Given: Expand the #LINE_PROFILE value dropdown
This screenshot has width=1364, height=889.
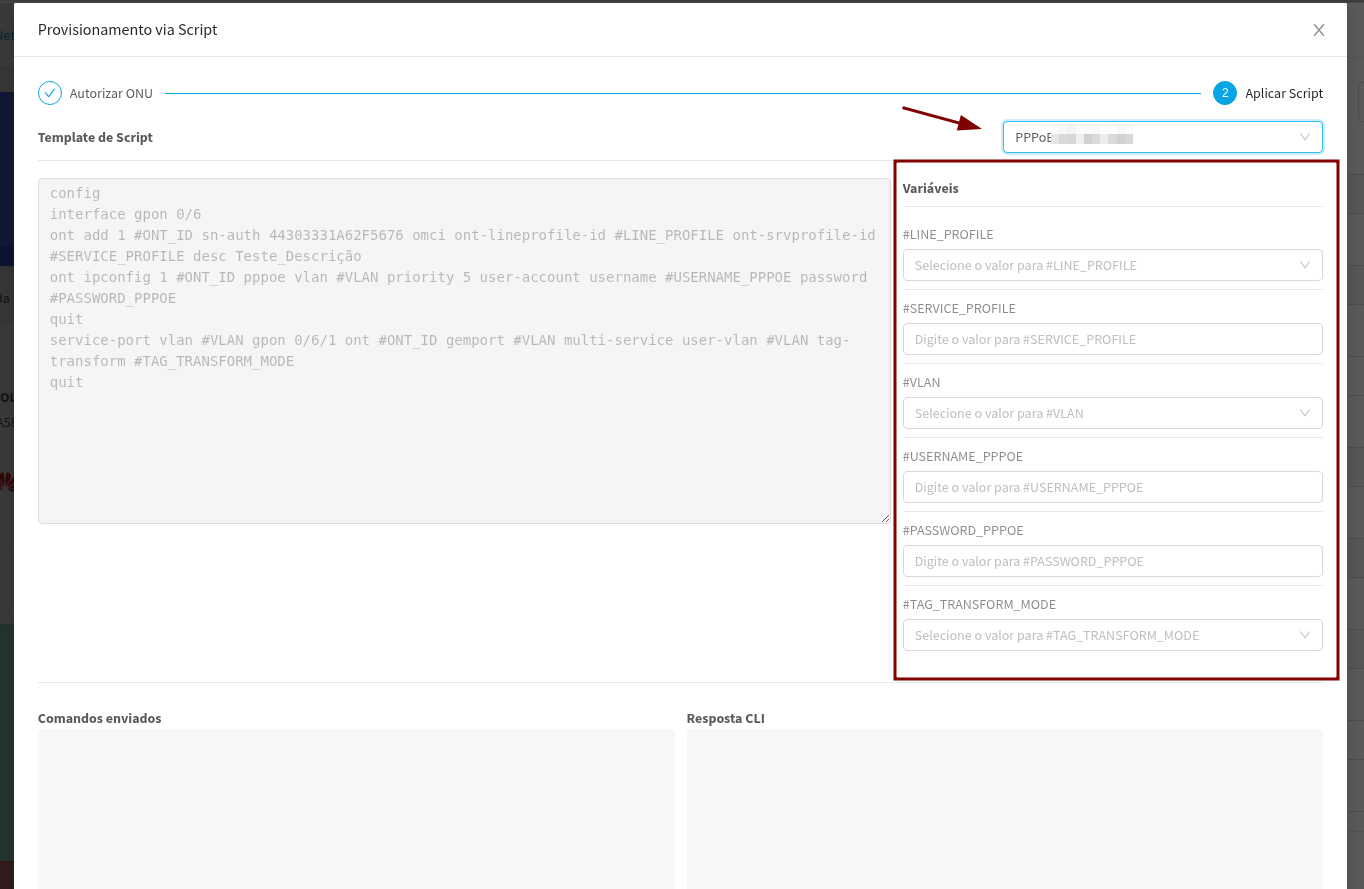Looking at the screenshot, I should 1100,265.
